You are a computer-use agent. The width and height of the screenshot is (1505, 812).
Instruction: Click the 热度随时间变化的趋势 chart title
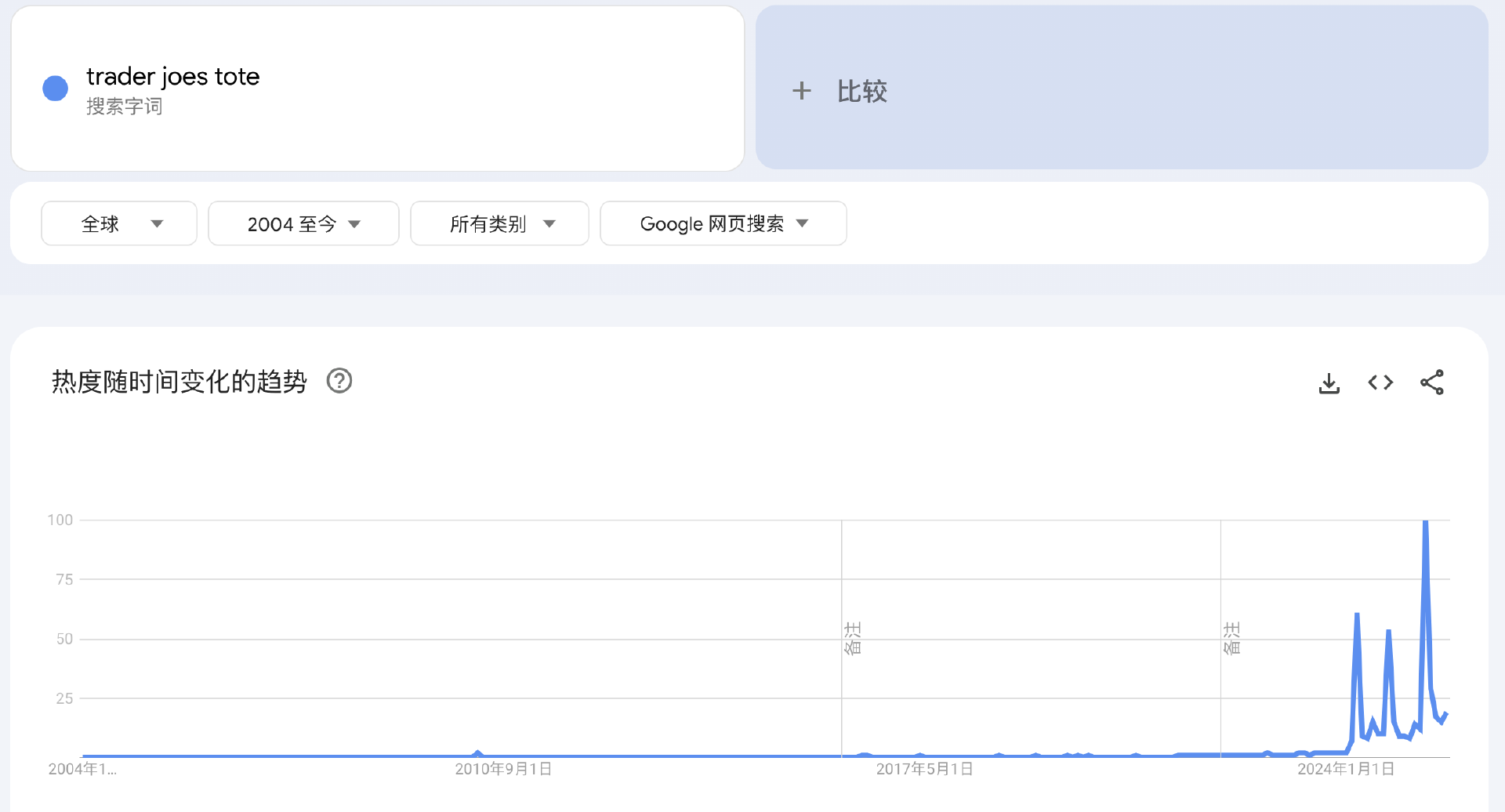(x=179, y=382)
